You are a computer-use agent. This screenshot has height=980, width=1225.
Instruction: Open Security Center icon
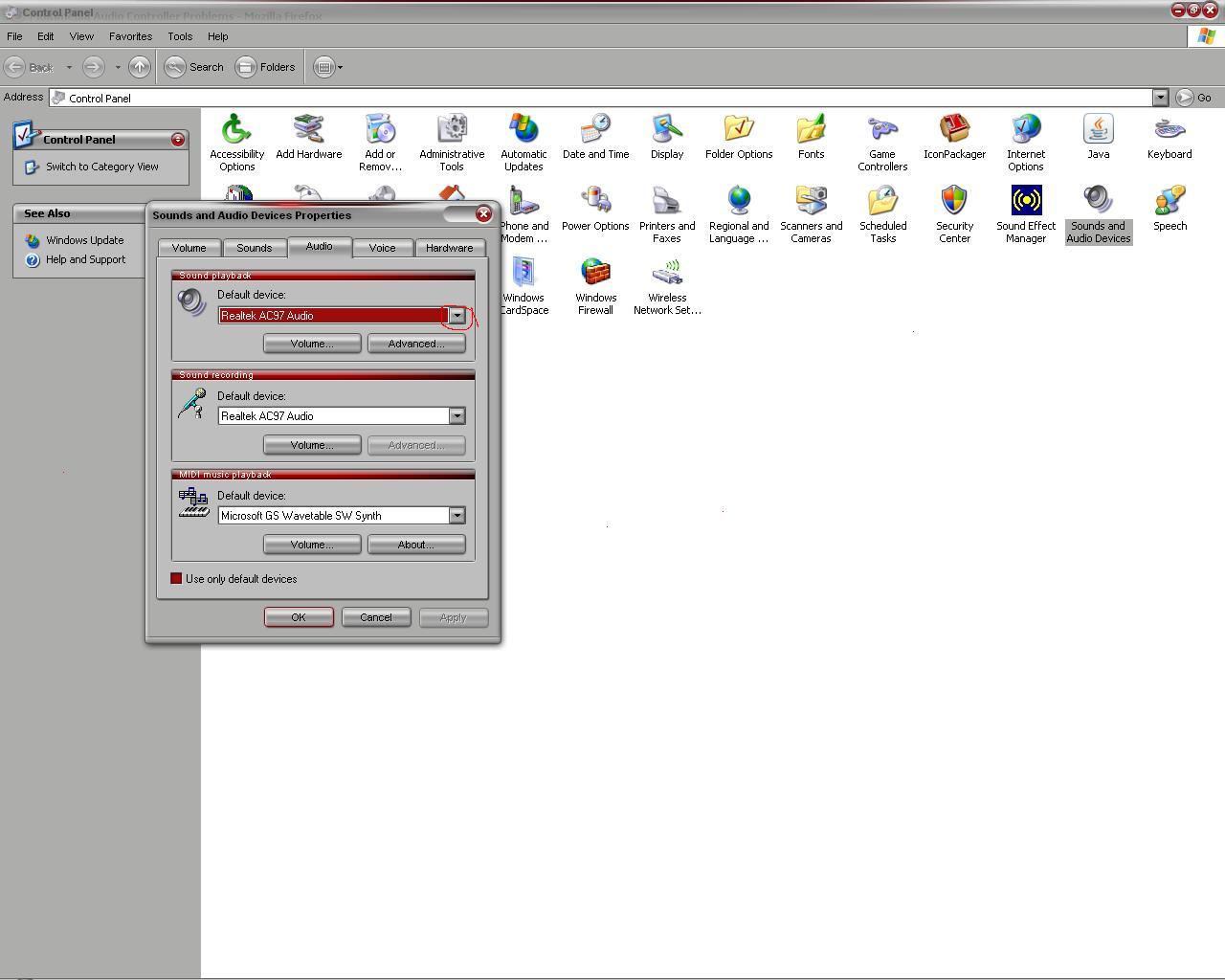coord(954,213)
